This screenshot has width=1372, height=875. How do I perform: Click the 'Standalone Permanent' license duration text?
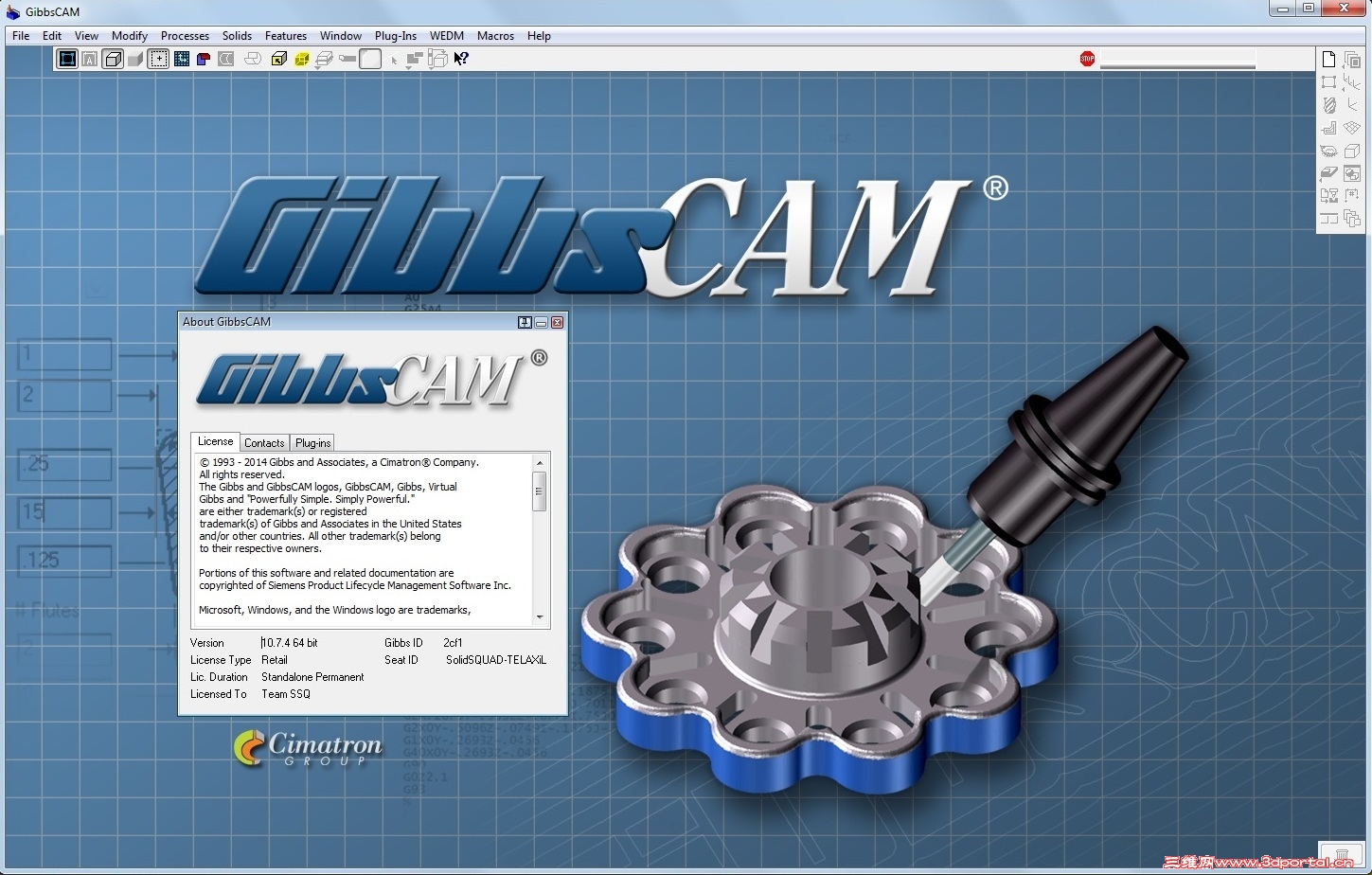(x=312, y=677)
